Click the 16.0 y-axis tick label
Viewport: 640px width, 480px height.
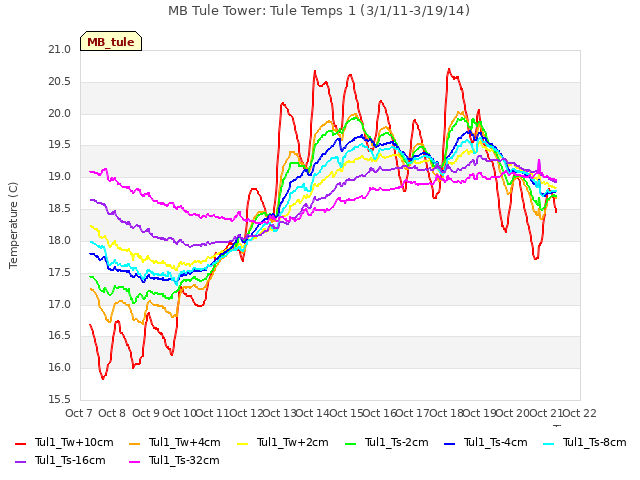tap(60, 367)
